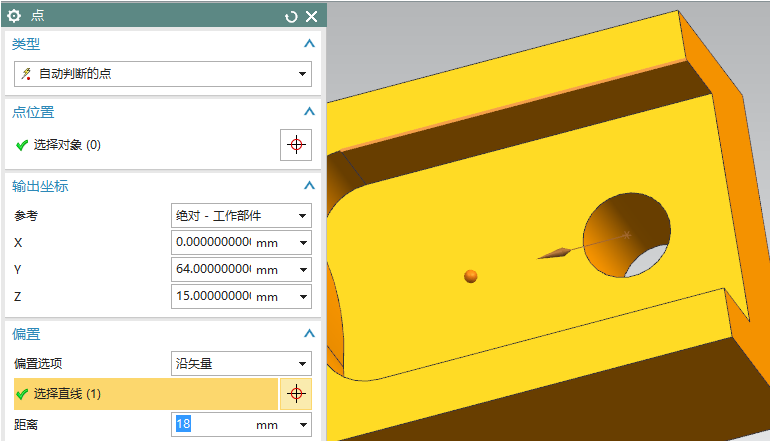Collapse the 点位置 section
This screenshot has width=771, height=441.
(309, 112)
